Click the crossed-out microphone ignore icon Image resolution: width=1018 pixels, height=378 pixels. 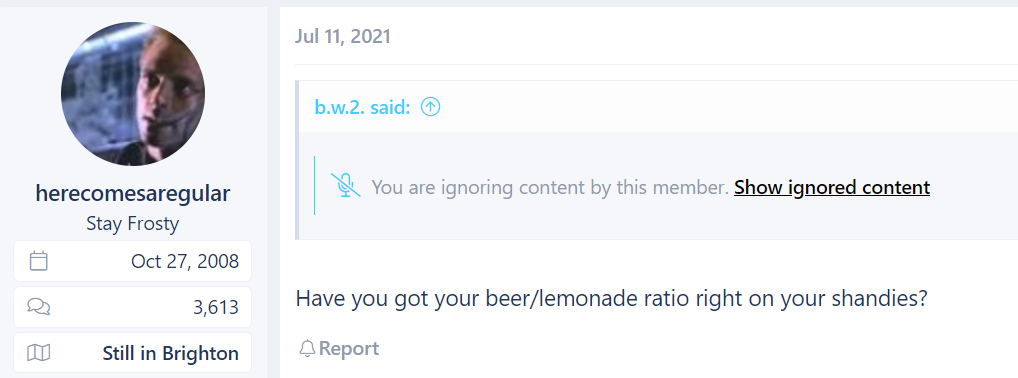(x=345, y=186)
